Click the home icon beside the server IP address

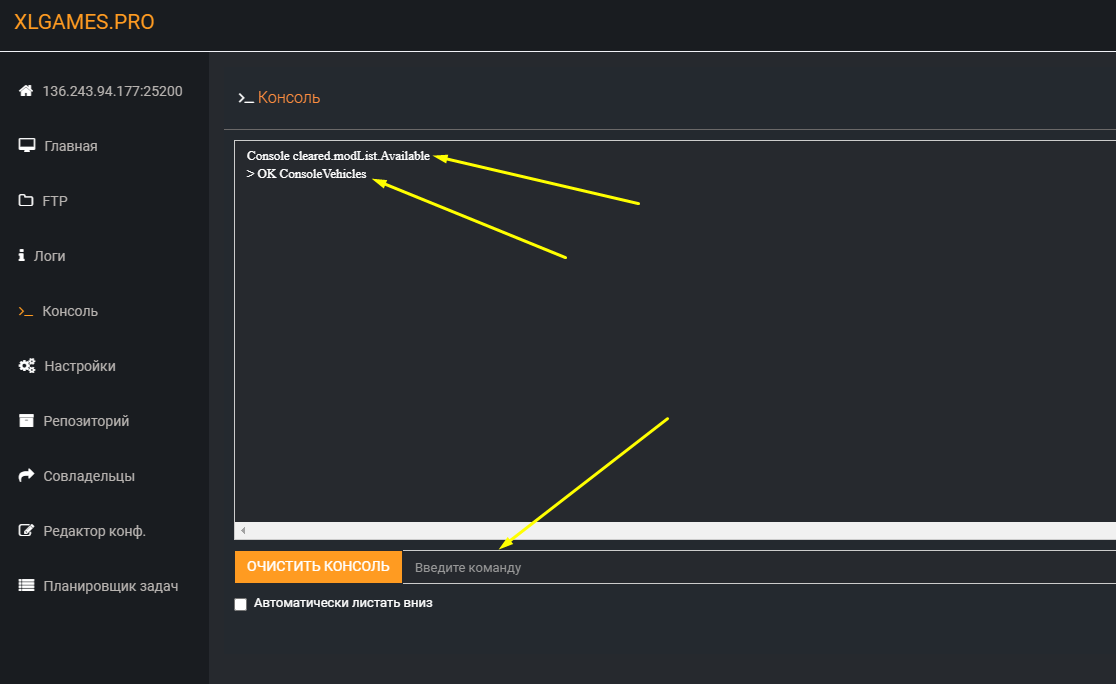tap(26, 91)
